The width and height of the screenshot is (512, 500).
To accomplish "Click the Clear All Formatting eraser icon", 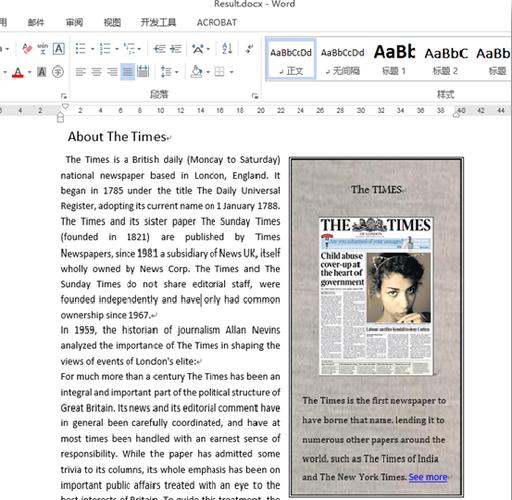I will tap(27, 49).
